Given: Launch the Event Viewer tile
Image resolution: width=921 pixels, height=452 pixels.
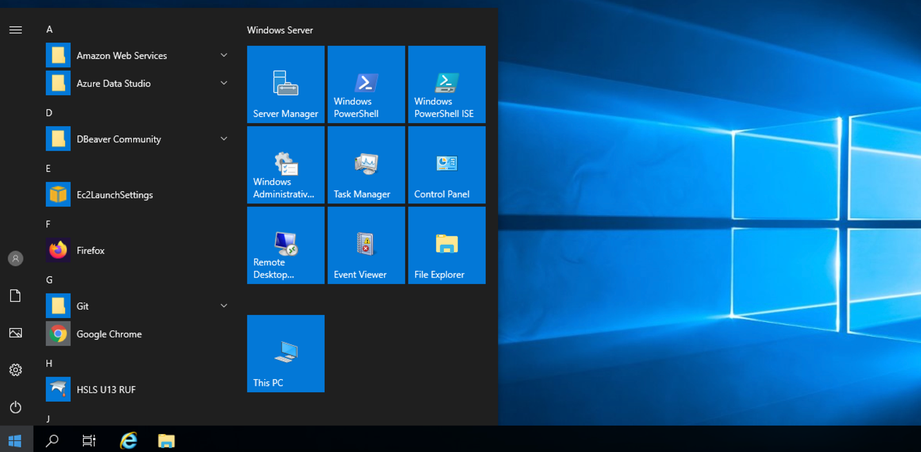Looking at the screenshot, I should [x=366, y=245].
